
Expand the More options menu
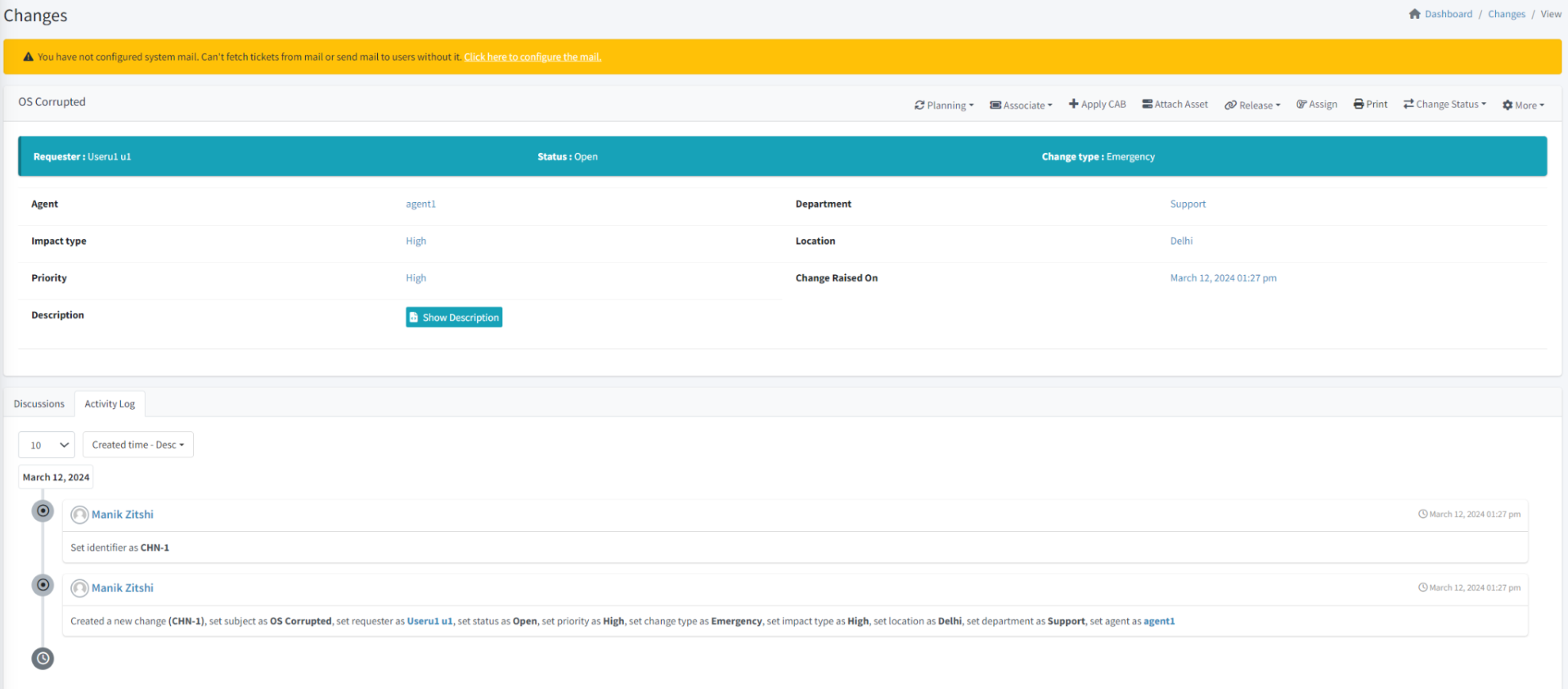[x=1523, y=105]
